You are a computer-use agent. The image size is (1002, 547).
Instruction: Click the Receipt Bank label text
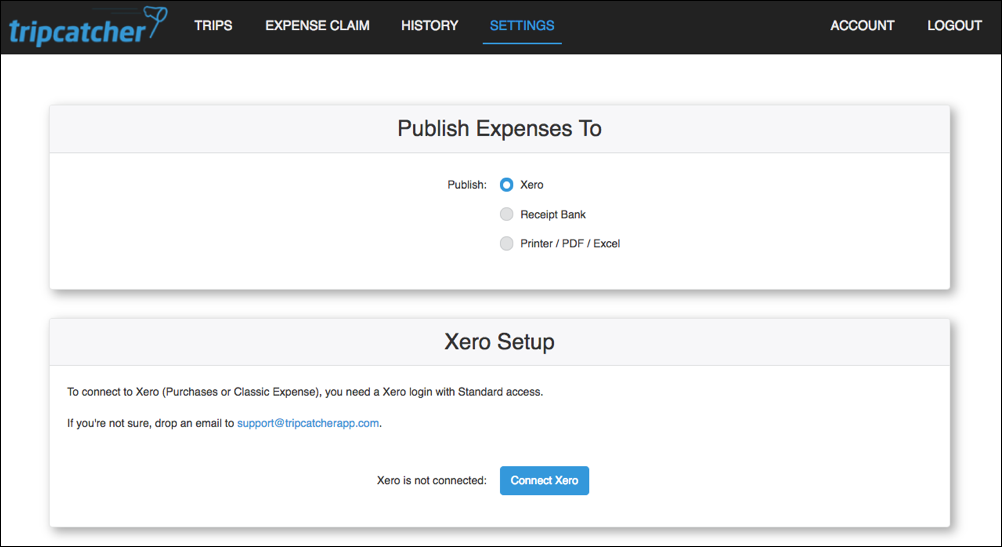click(x=553, y=215)
